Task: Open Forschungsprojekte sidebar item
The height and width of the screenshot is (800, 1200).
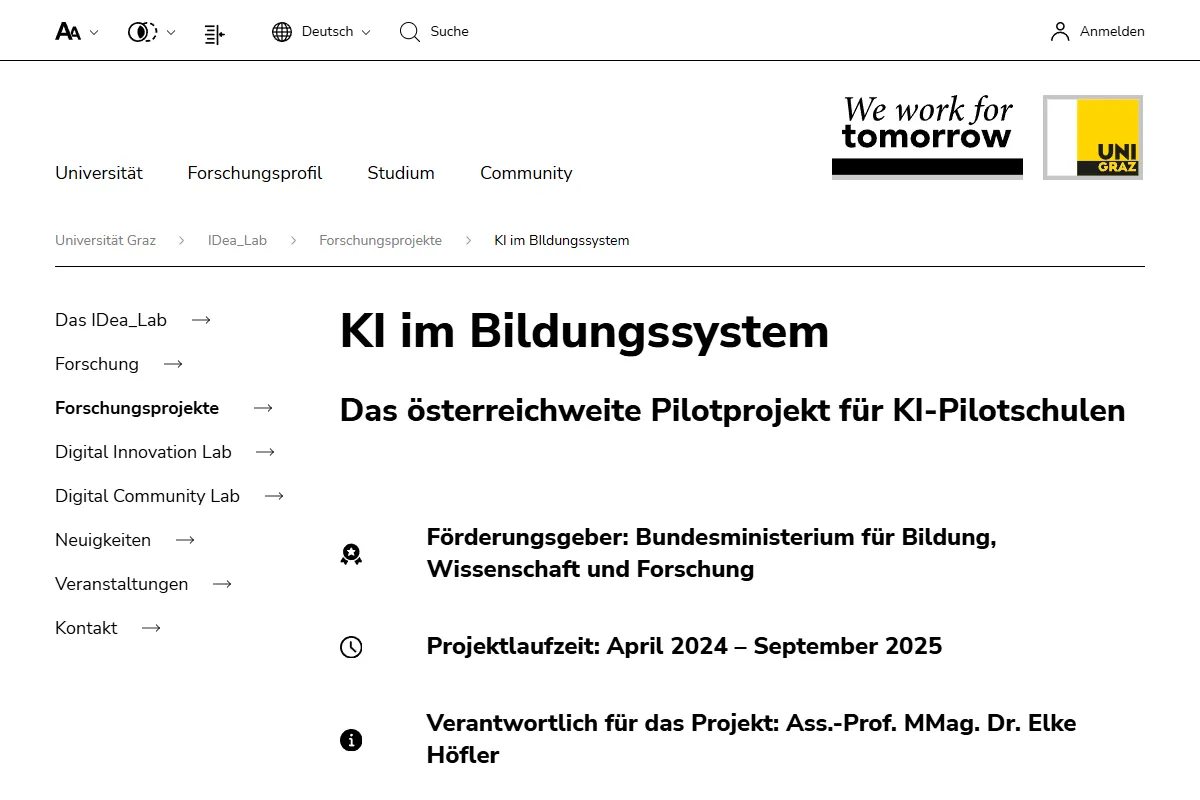Action: 137,408
